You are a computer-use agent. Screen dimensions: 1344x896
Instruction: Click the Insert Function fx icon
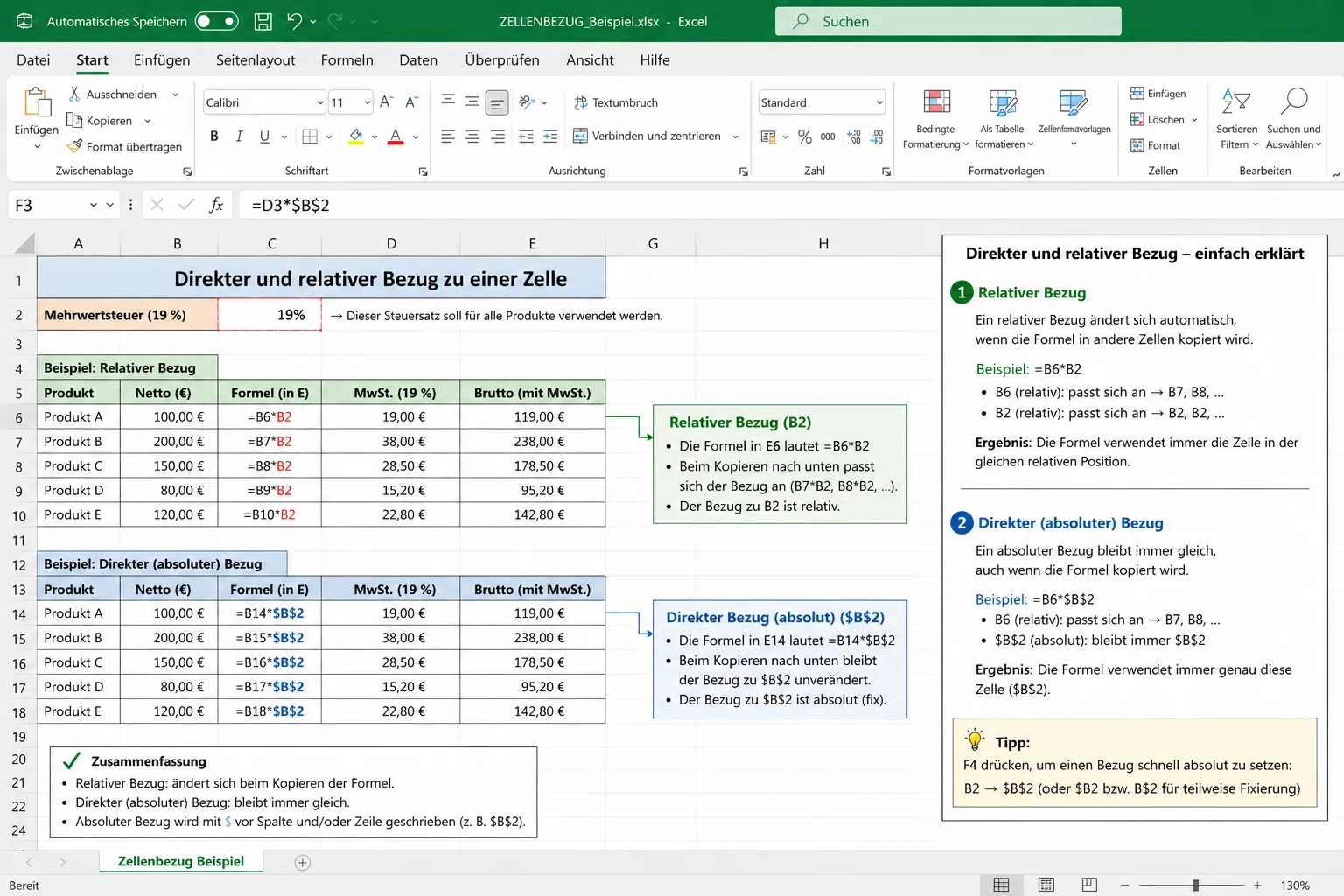pos(216,205)
